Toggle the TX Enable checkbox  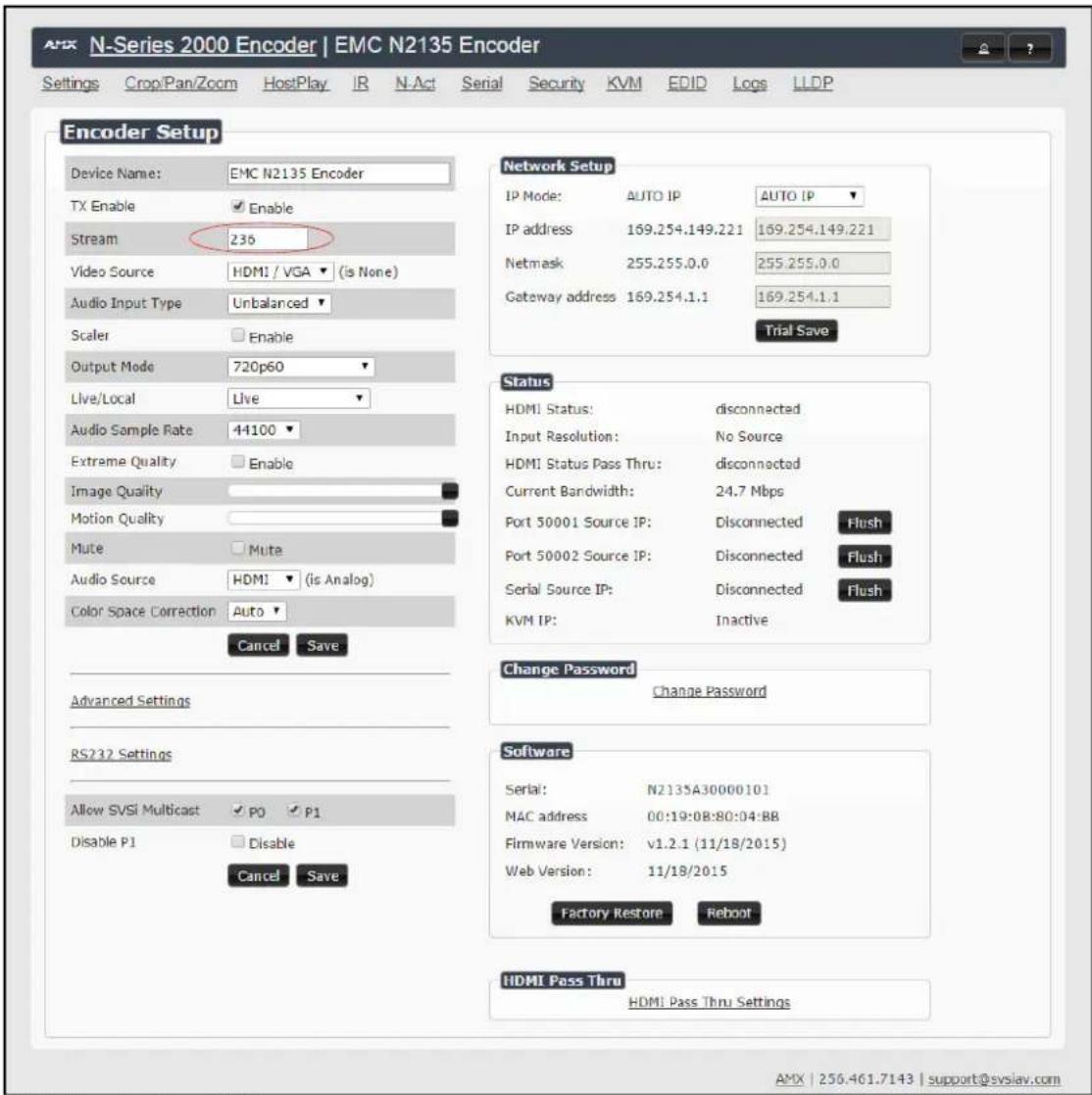click(x=238, y=206)
